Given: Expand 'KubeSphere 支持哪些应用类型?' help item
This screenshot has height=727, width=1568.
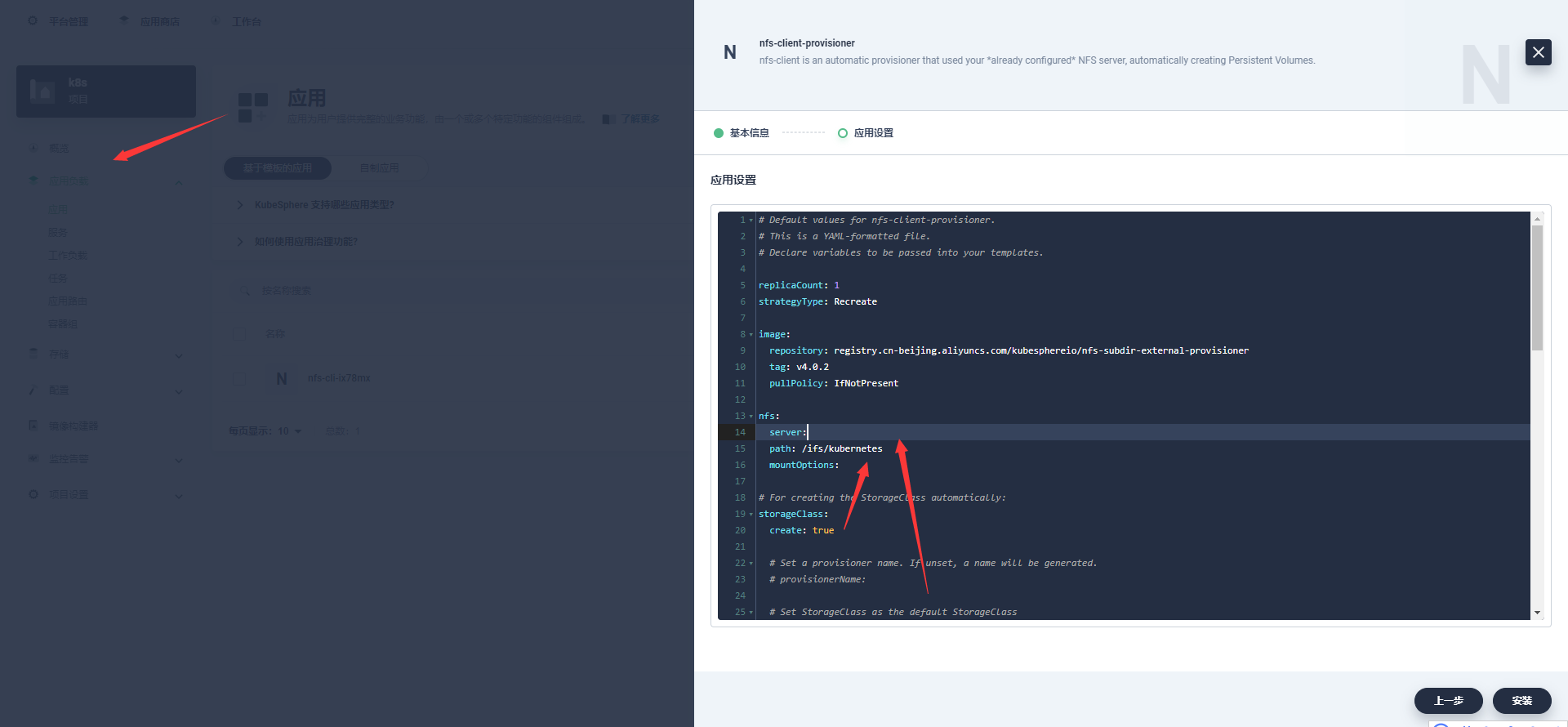Looking at the screenshot, I should tap(324, 205).
